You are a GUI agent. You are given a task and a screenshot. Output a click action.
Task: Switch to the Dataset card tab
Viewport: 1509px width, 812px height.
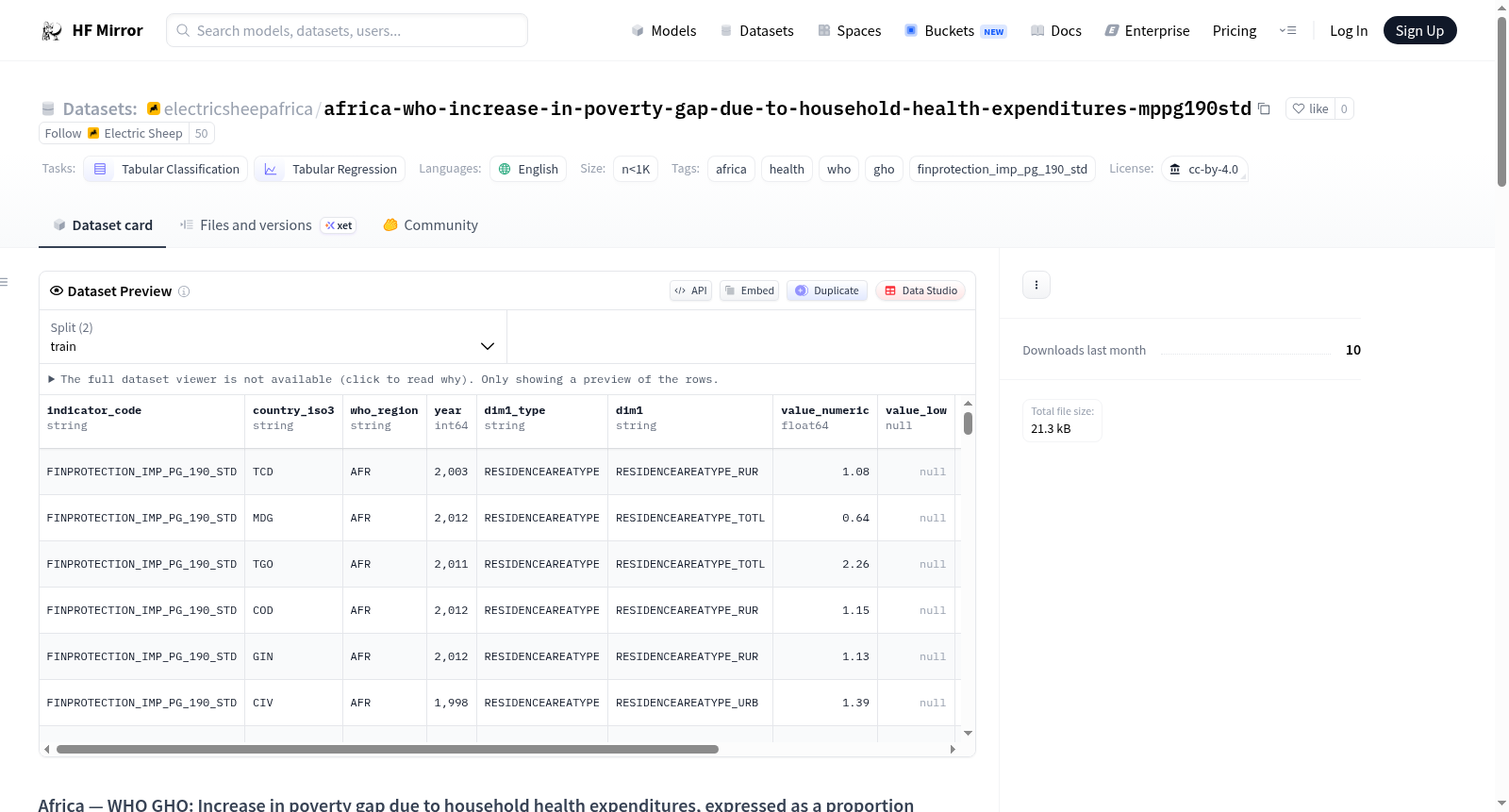pos(102,225)
